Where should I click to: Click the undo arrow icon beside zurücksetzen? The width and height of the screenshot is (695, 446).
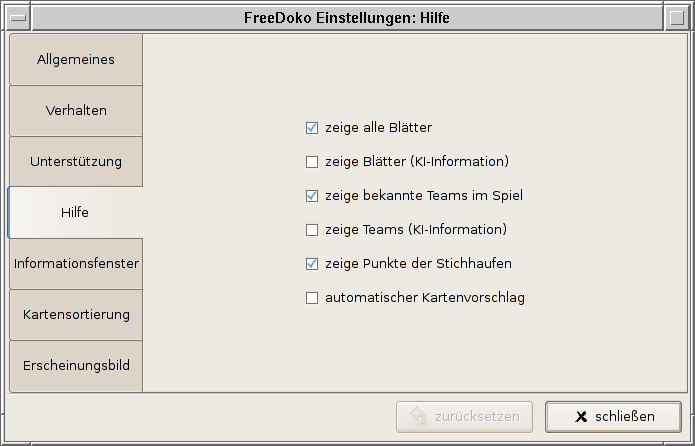click(418, 417)
